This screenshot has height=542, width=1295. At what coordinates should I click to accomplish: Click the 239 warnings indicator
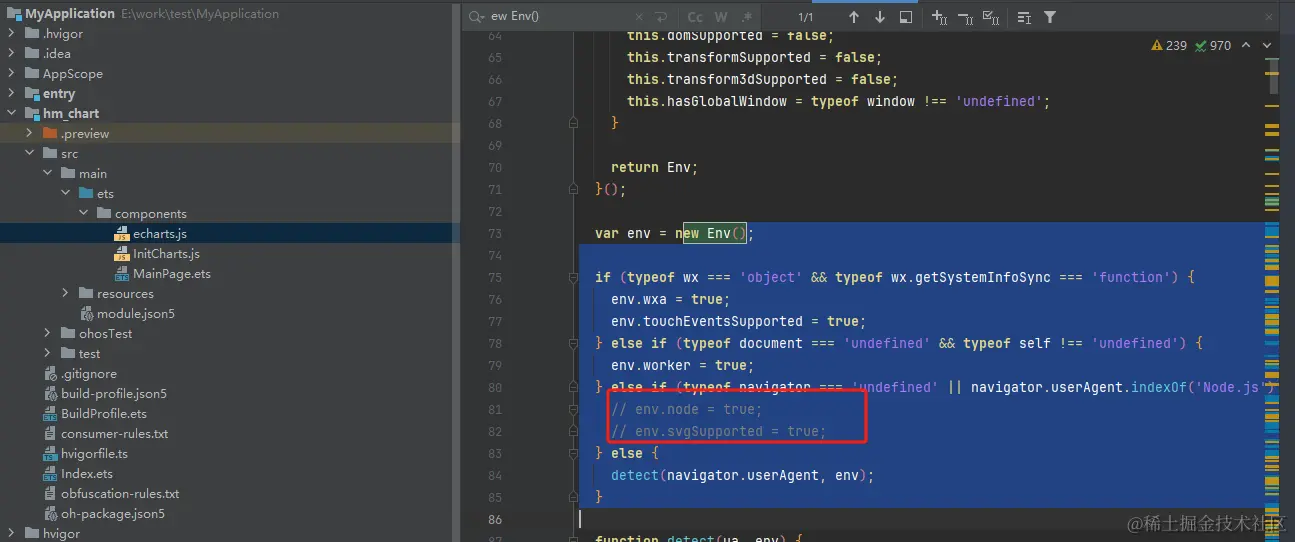pyautogui.click(x=1169, y=45)
